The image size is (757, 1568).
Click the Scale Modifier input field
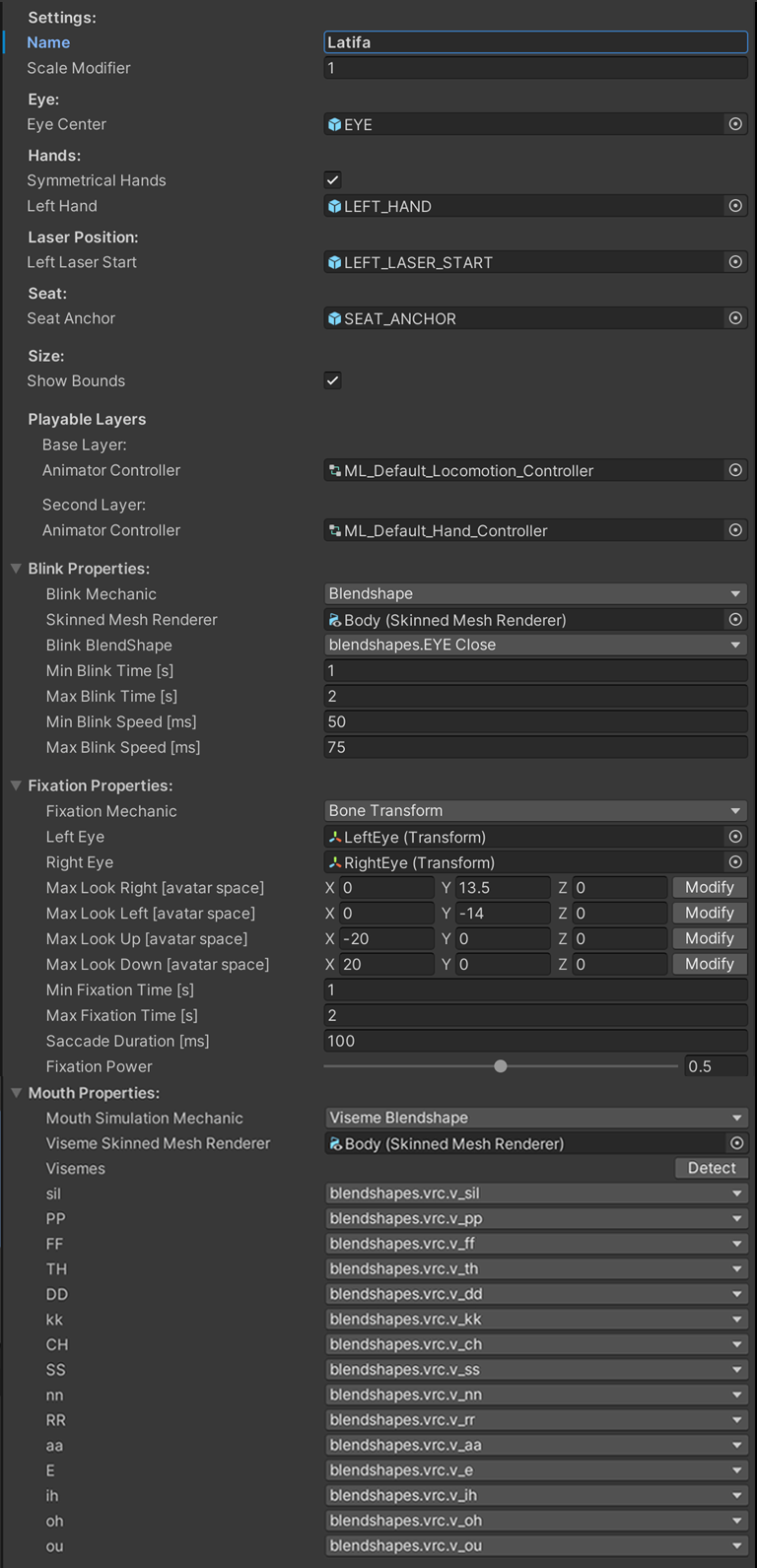click(535, 68)
